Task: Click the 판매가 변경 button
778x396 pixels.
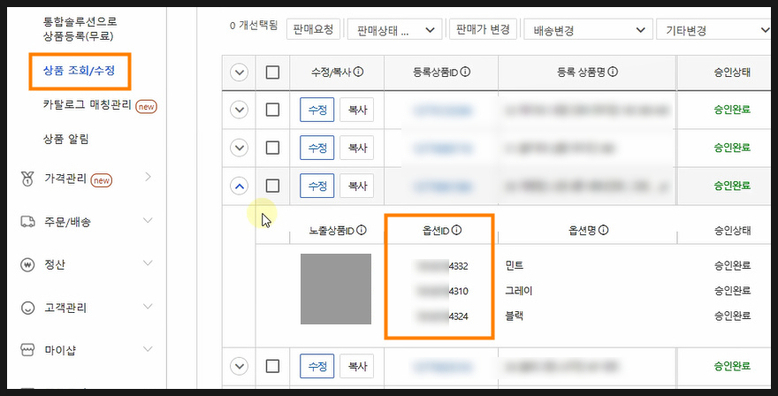Action: pyautogui.click(x=483, y=29)
